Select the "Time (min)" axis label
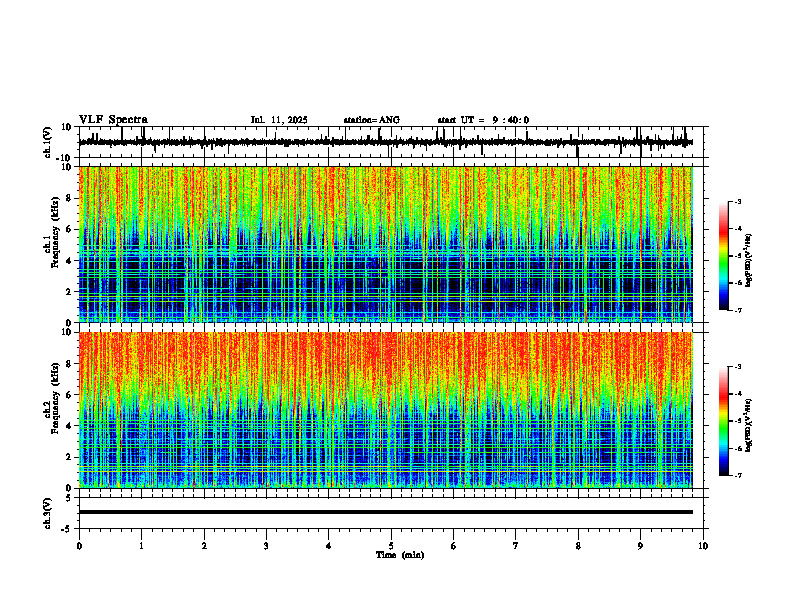This screenshot has width=792, height=612. (400, 555)
